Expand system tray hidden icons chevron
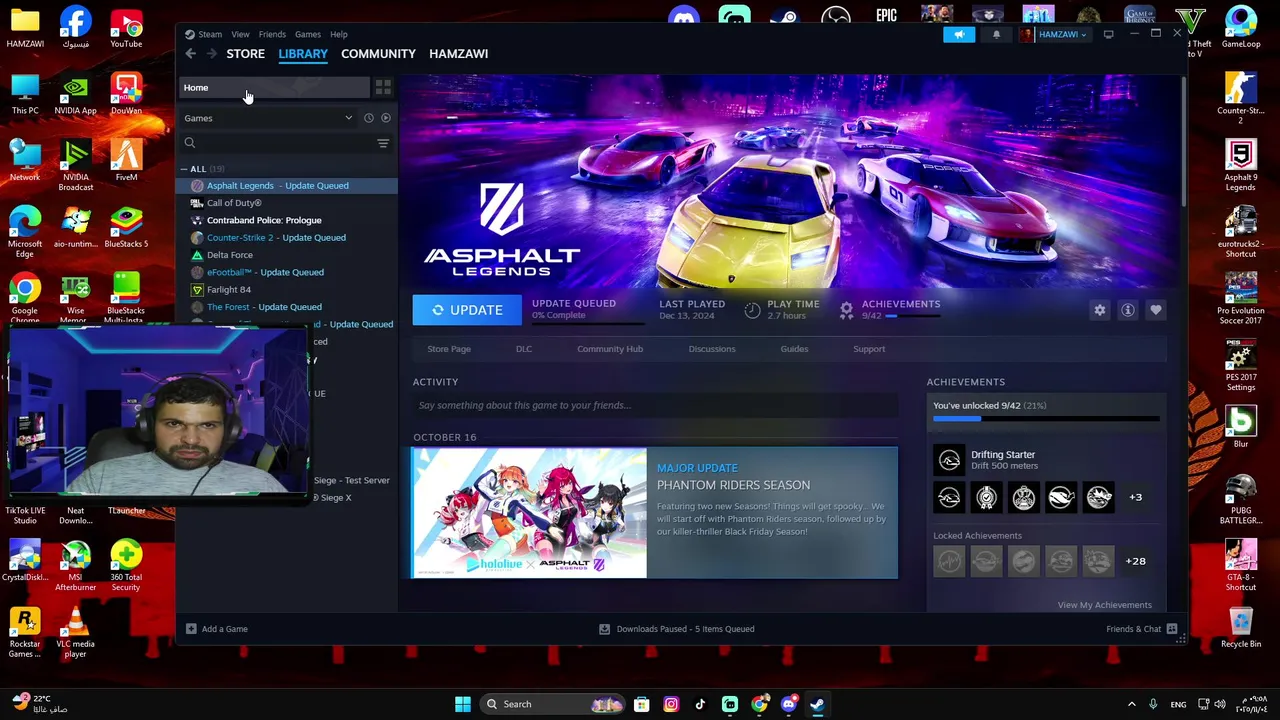 tap(1131, 704)
